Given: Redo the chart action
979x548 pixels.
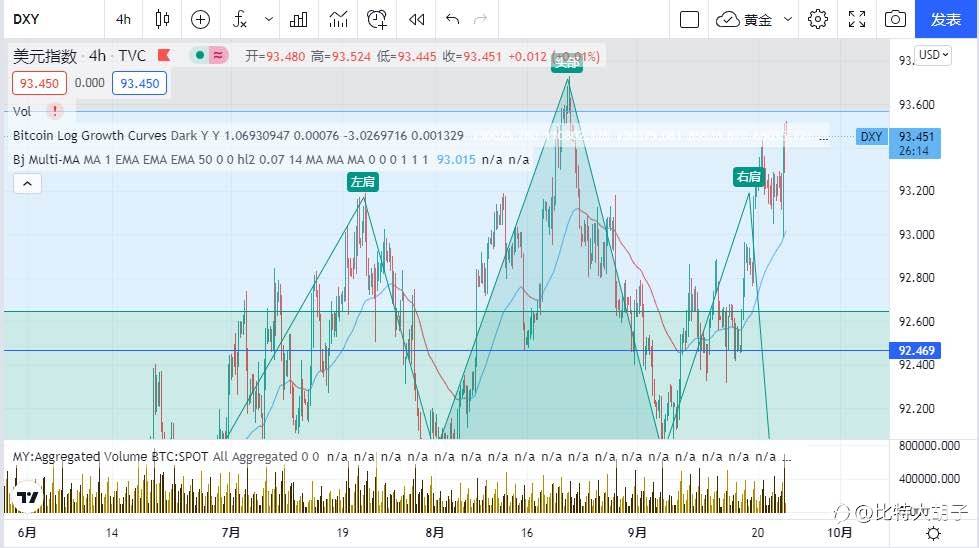Looking at the screenshot, I should coord(480,19).
